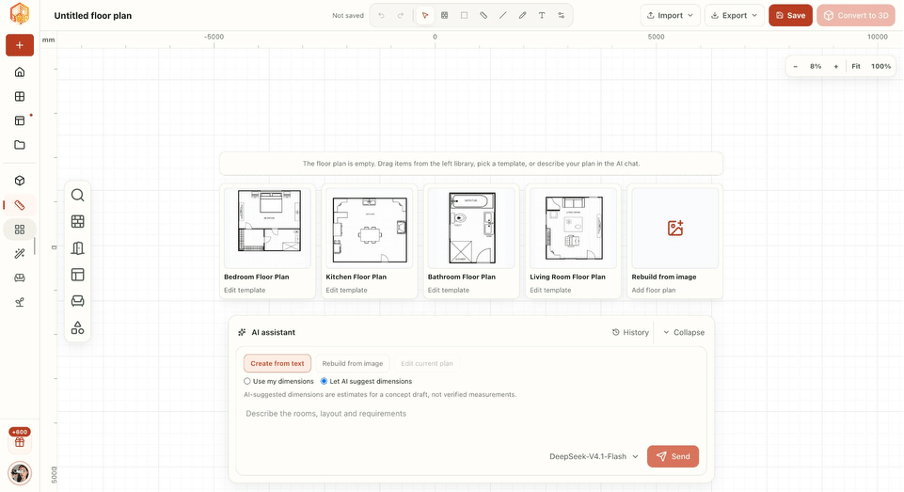
Task: Open the plant sprout sidebar icon
Action: pyautogui.click(x=20, y=302)
